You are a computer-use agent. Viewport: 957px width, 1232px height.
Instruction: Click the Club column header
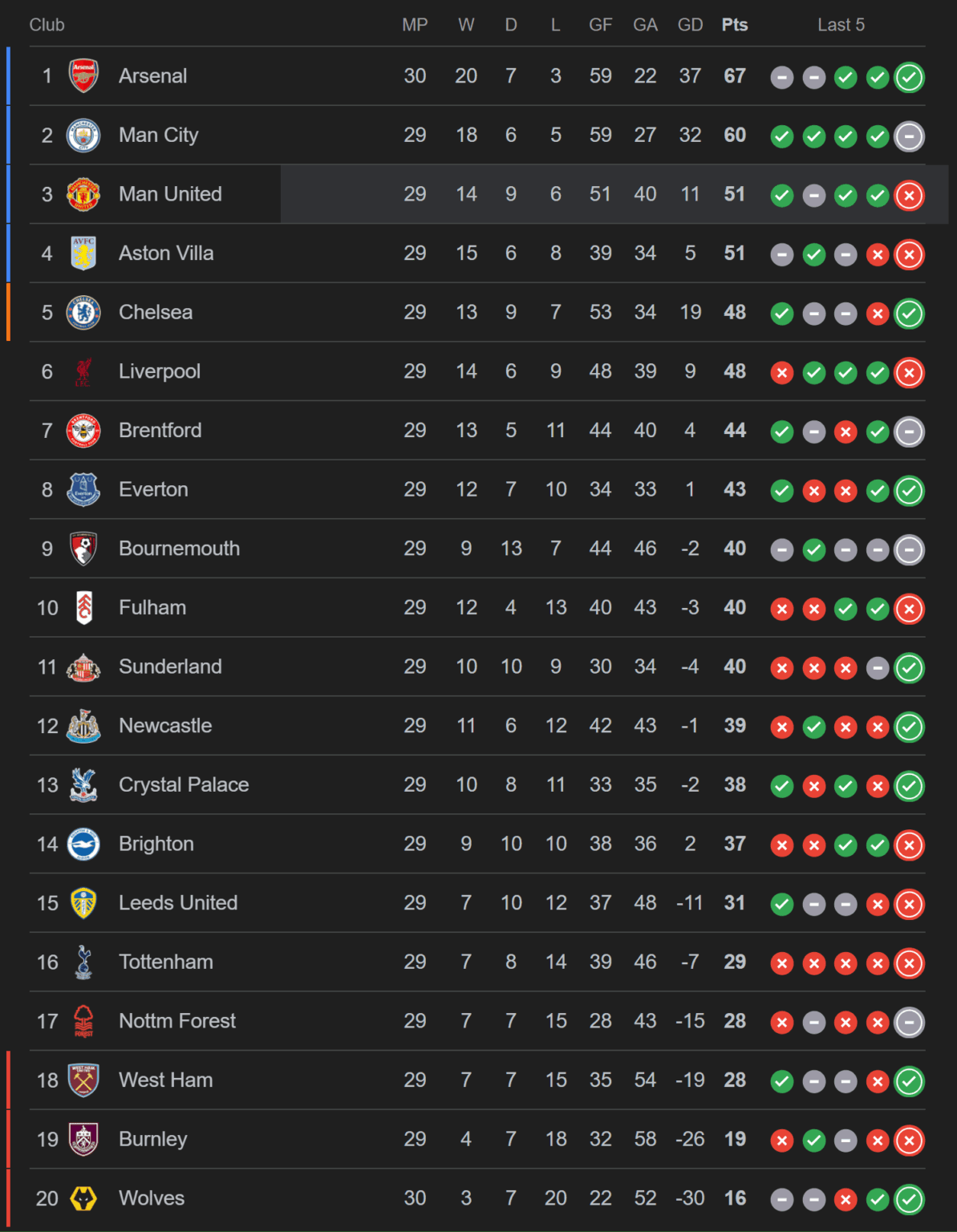(47, 25)
